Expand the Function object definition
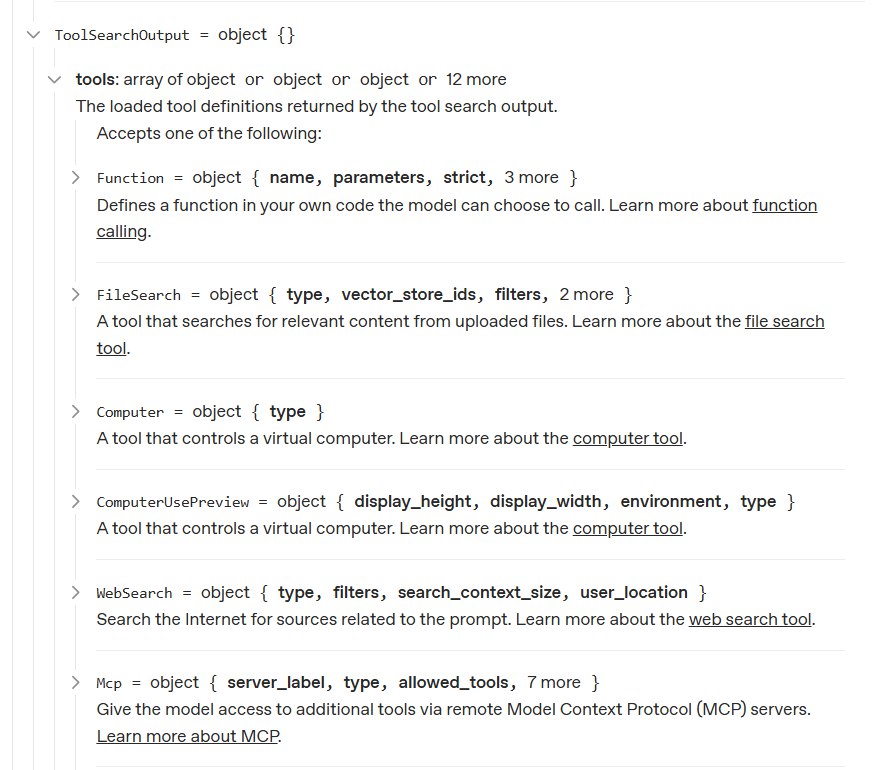882x770 pixels. (75, 177)
